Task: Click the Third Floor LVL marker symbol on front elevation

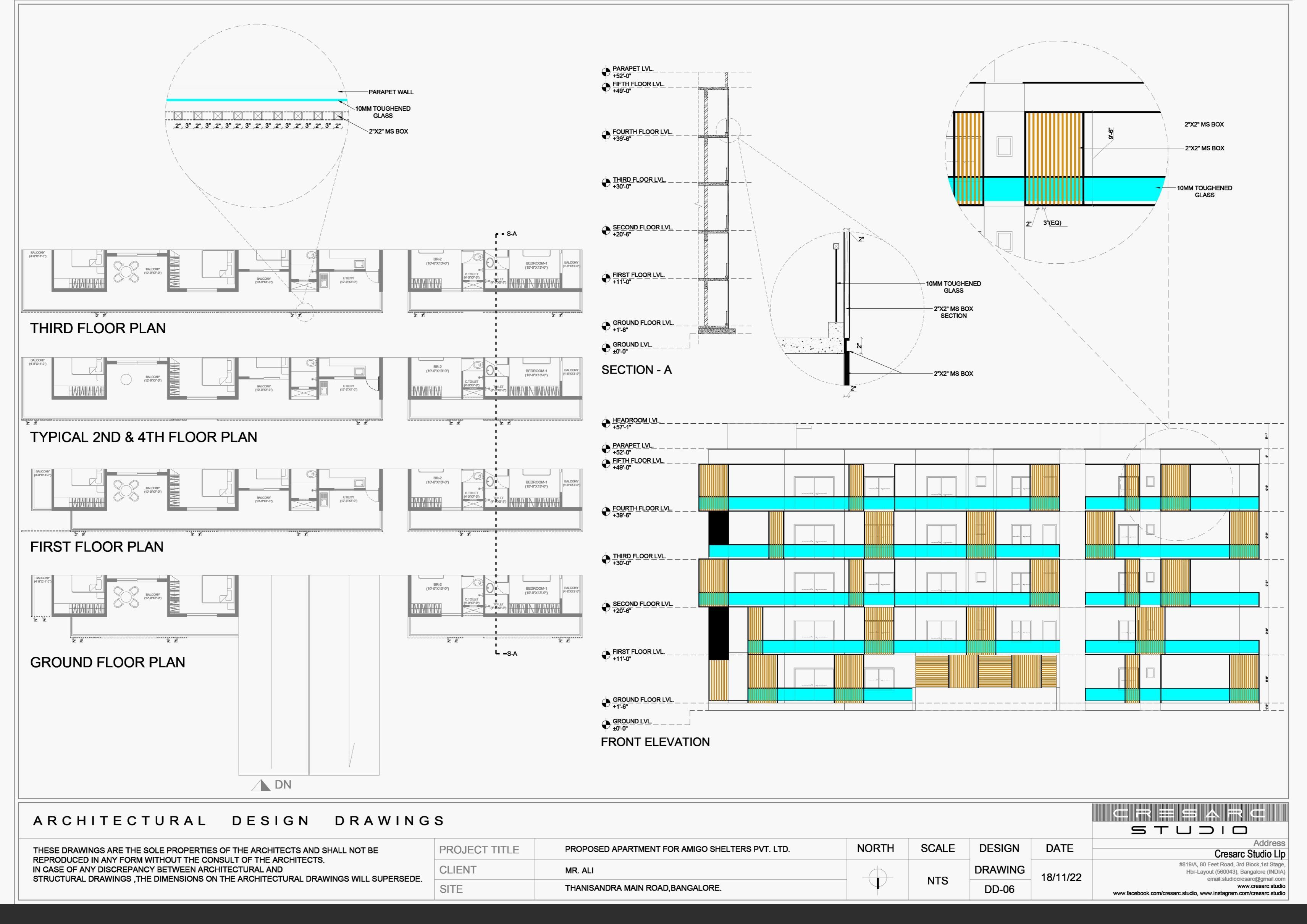Action: [x=606, y=559]
